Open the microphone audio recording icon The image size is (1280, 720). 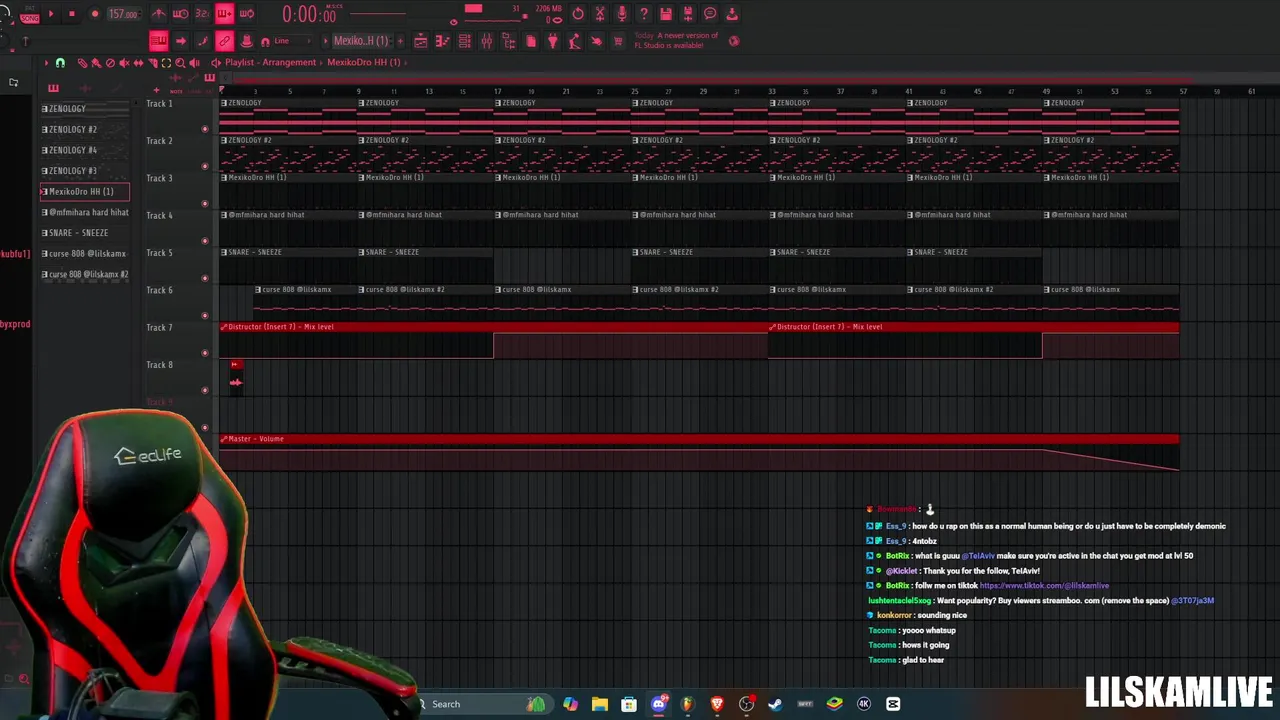622,14
